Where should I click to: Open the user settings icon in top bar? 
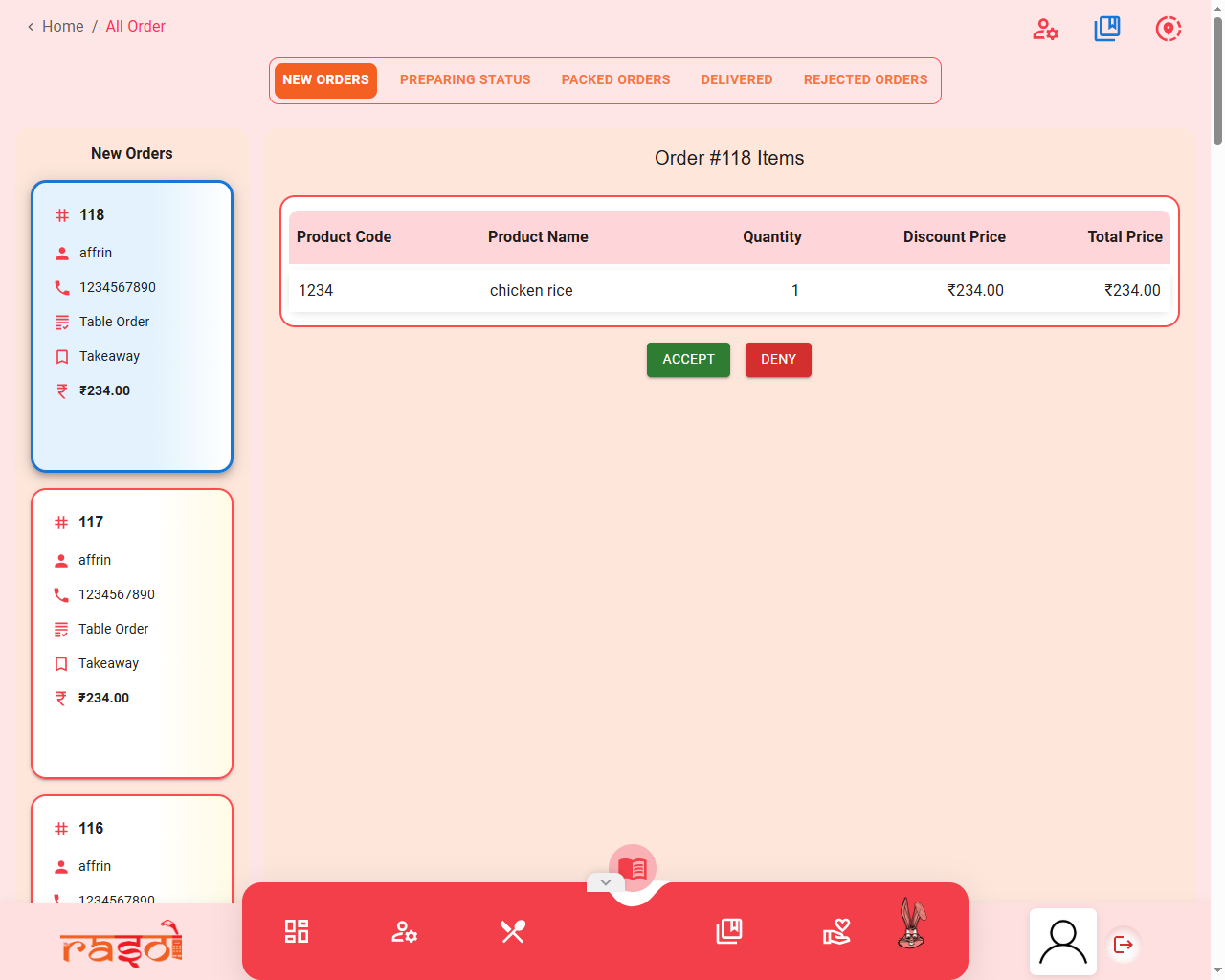tap(1045, 30)
